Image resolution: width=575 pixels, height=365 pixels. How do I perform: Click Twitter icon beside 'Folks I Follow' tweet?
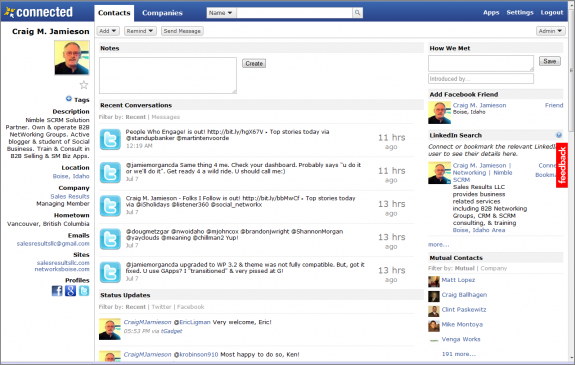point(110,206)
